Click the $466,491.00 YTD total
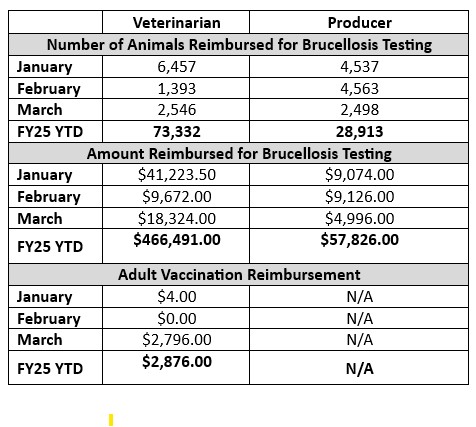Viewport: 476px width, 427px height. [177, 240]
